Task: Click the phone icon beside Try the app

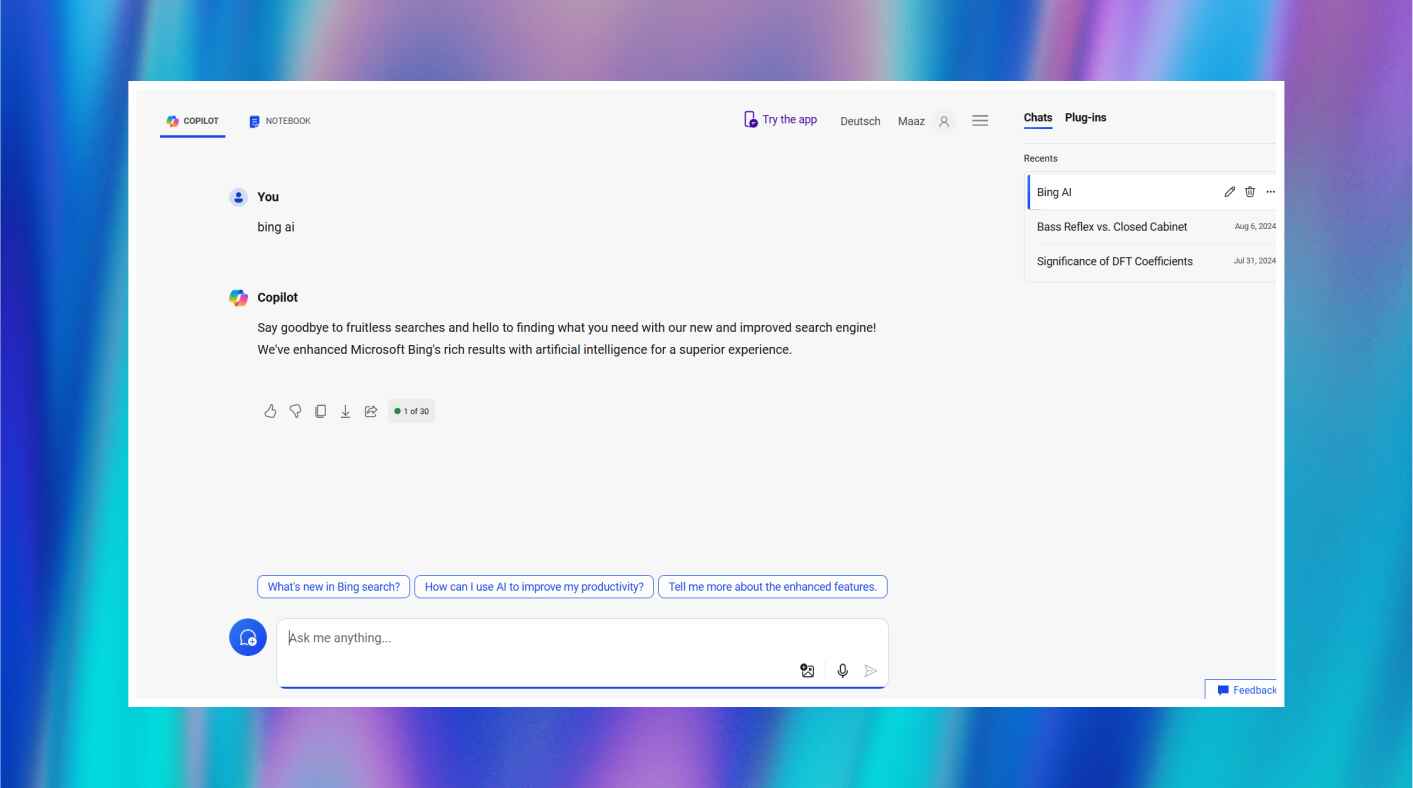Action: click(750, 120)
